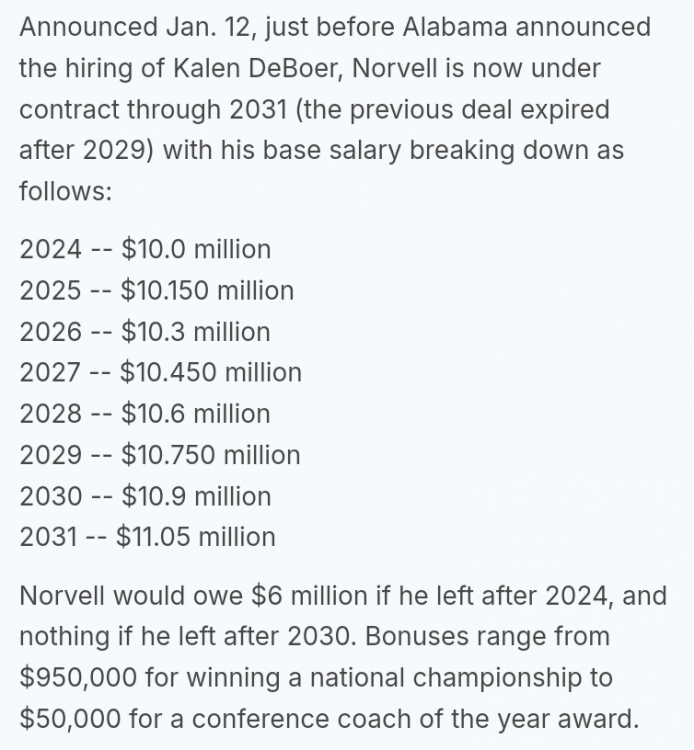Click the 2027 $10.450 million line
This screenshot has height=750, width=694.
pyautogui.click(x=160, y=372)
